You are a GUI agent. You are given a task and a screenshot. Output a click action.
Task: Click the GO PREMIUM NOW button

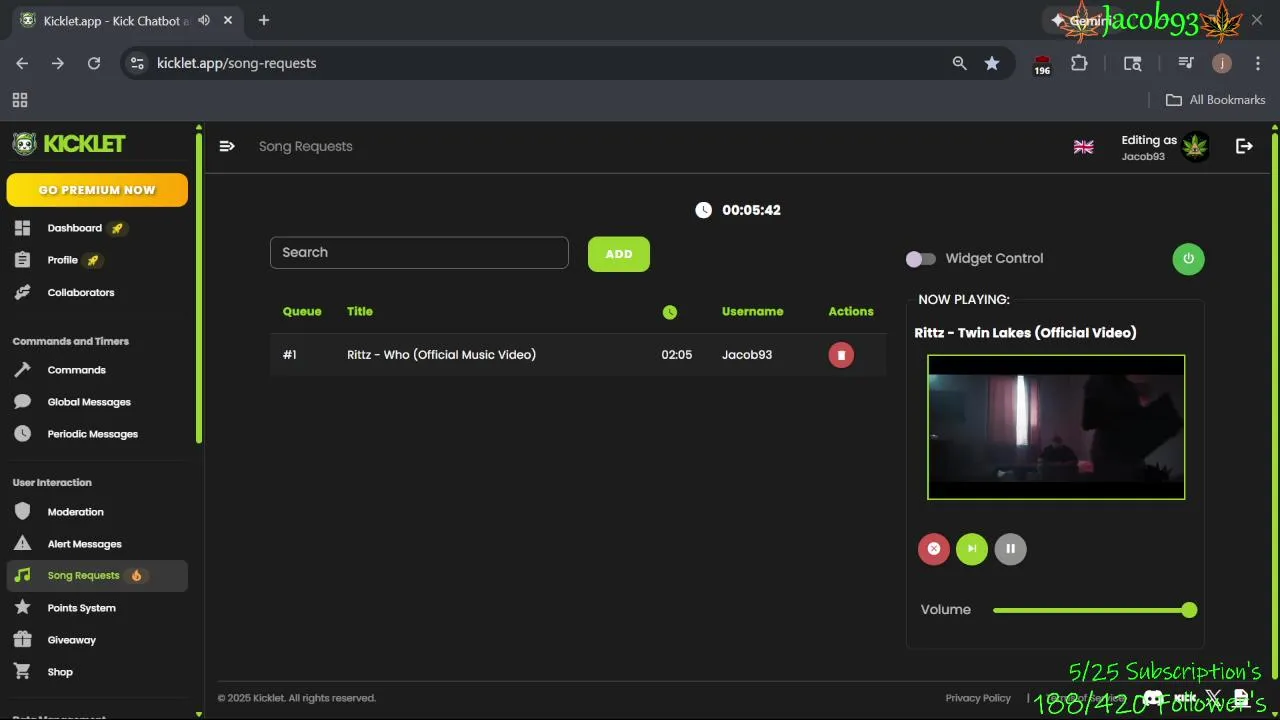[x=97, y=190]
